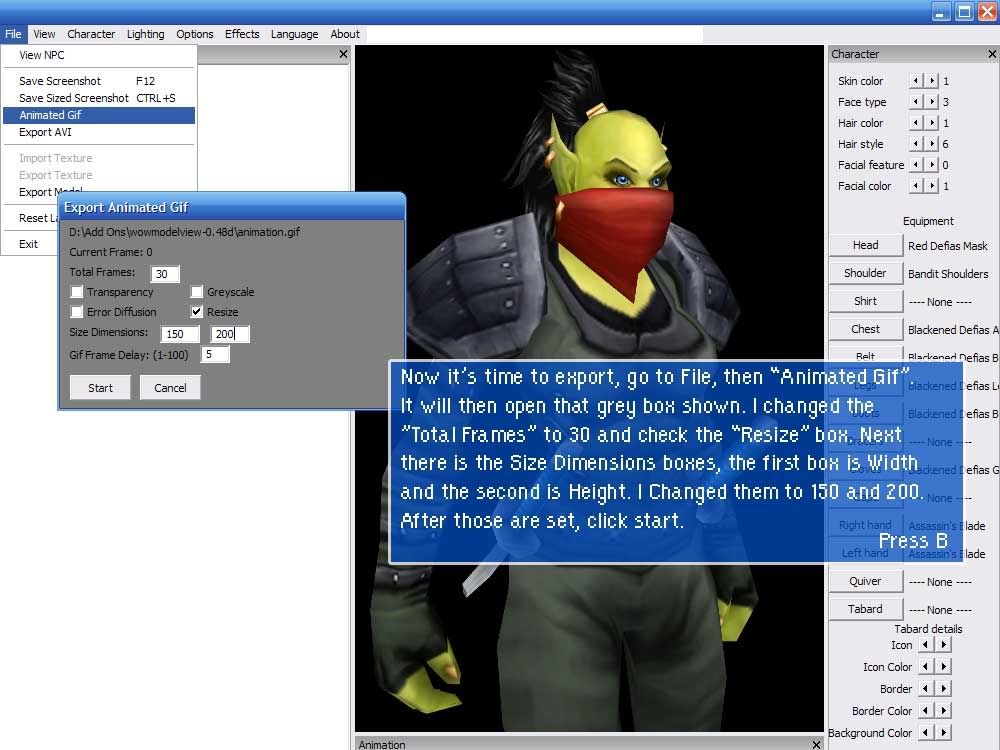Open the Shirt equipment slot
The image size is (1000, 750).
(865, 302)
